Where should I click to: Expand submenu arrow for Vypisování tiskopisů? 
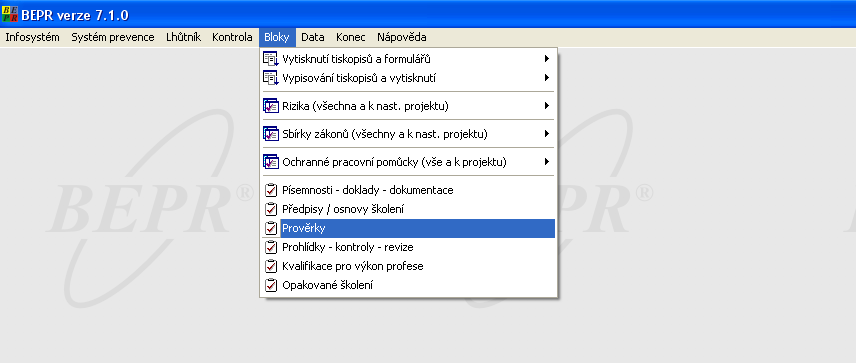pyautogui.click(x=546, y=78)
